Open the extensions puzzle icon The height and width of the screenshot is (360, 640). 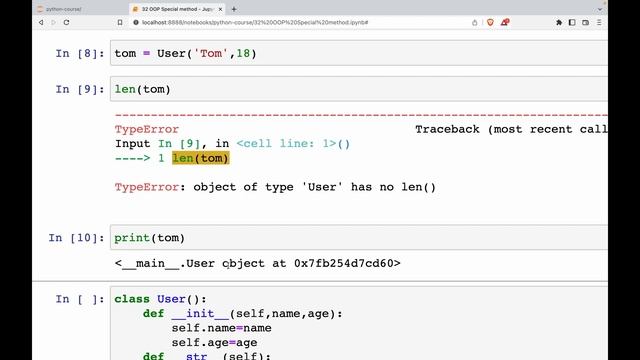point(559,22)
